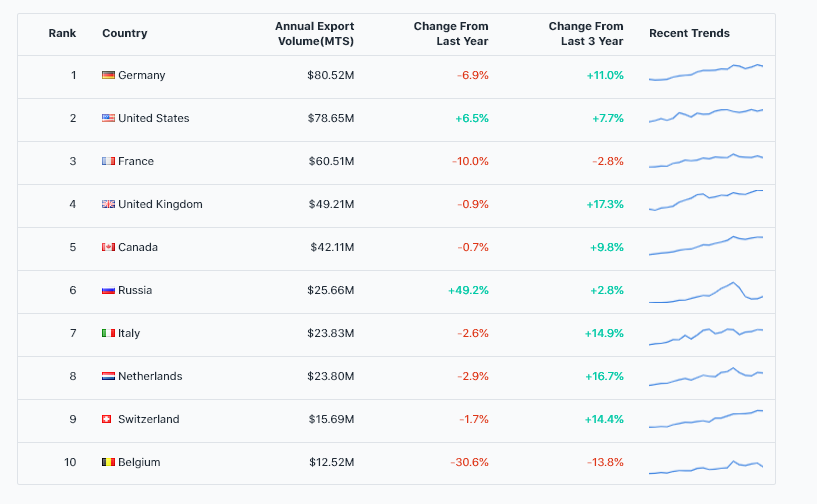This screenshot has width=817, height=504.
Task: Click Belgium's recent trends chart
Action: tap(705, 466)
